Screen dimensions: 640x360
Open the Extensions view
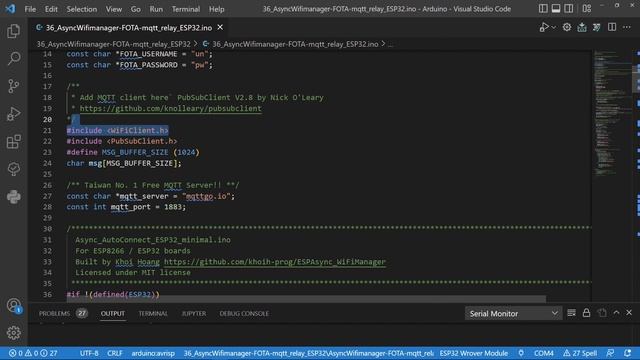coord(13,142)
